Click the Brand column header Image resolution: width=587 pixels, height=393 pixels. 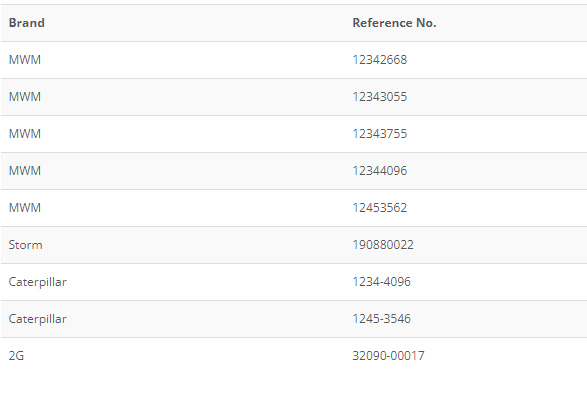27,23
